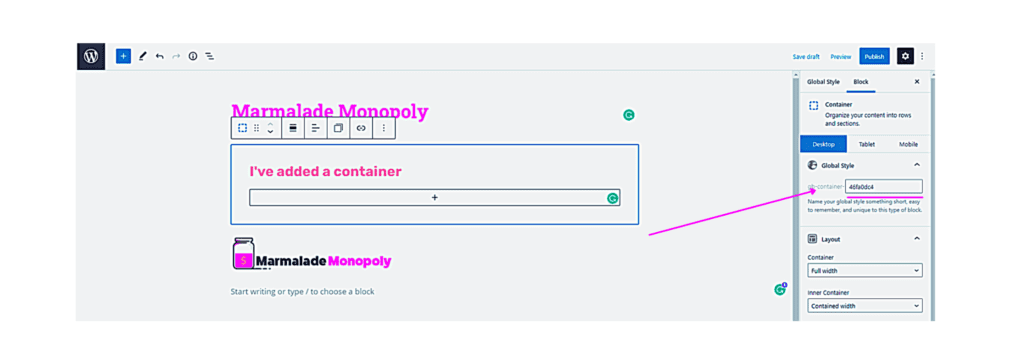Move the container block using arrows

[x=270, y=128]
